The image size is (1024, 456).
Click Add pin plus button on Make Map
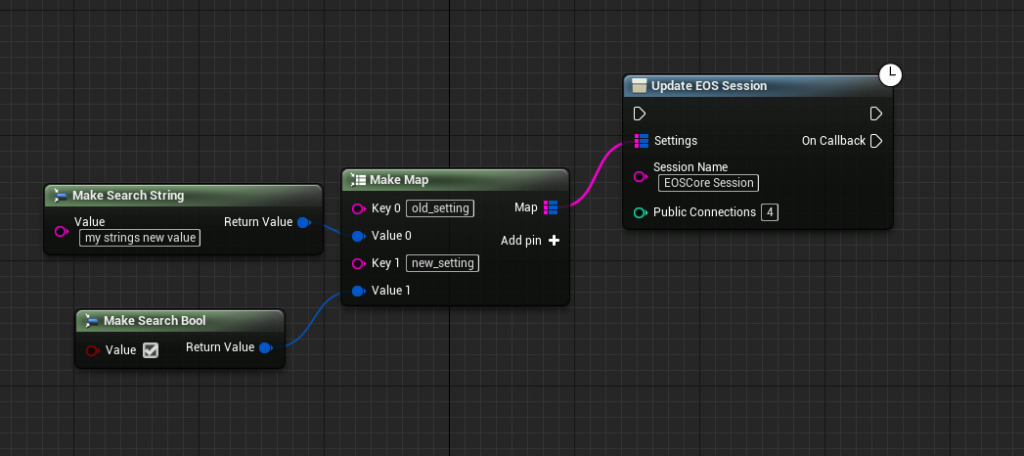click(553, 241)
